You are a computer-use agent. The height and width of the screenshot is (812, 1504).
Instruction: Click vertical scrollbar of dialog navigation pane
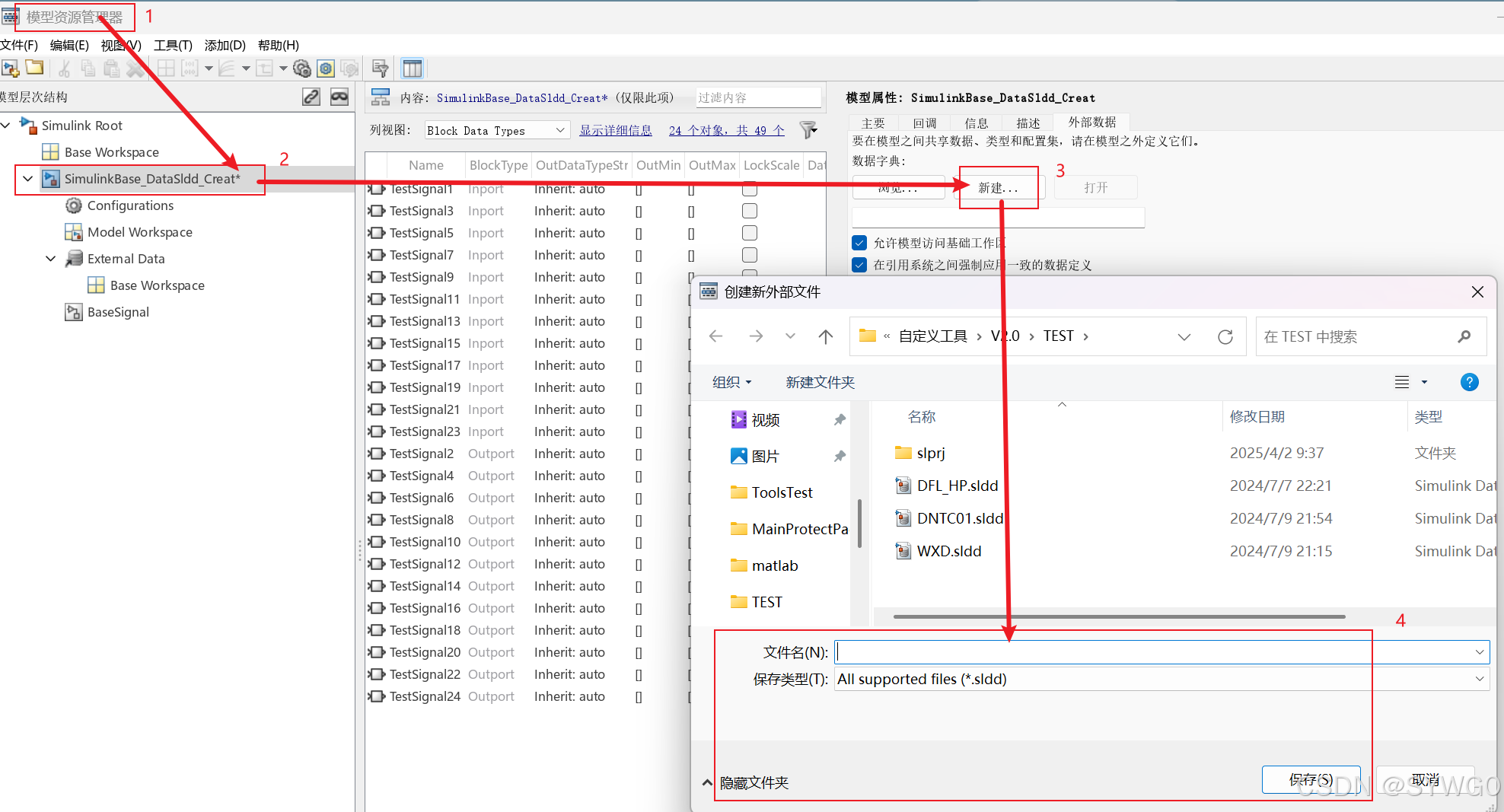859,524
